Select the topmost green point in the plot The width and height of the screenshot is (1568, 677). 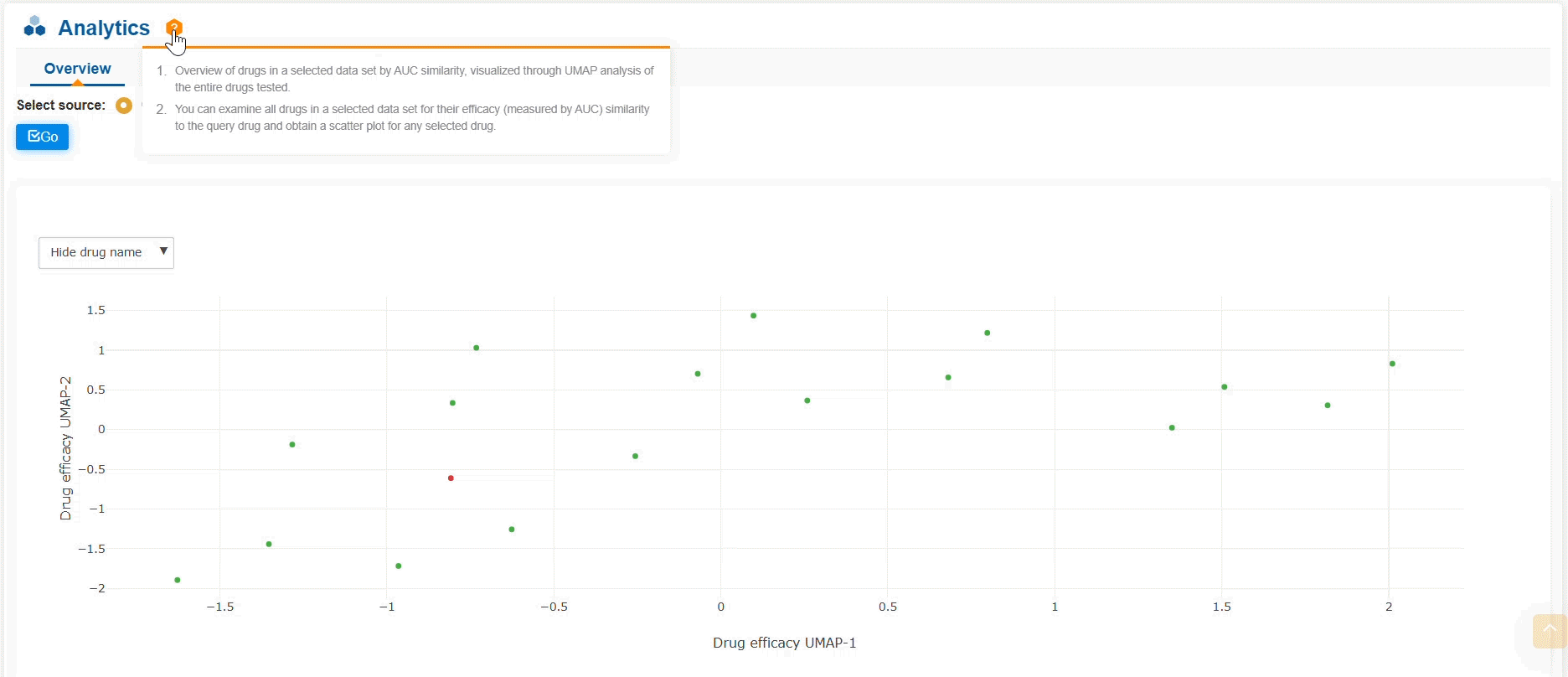pos(754,316)
